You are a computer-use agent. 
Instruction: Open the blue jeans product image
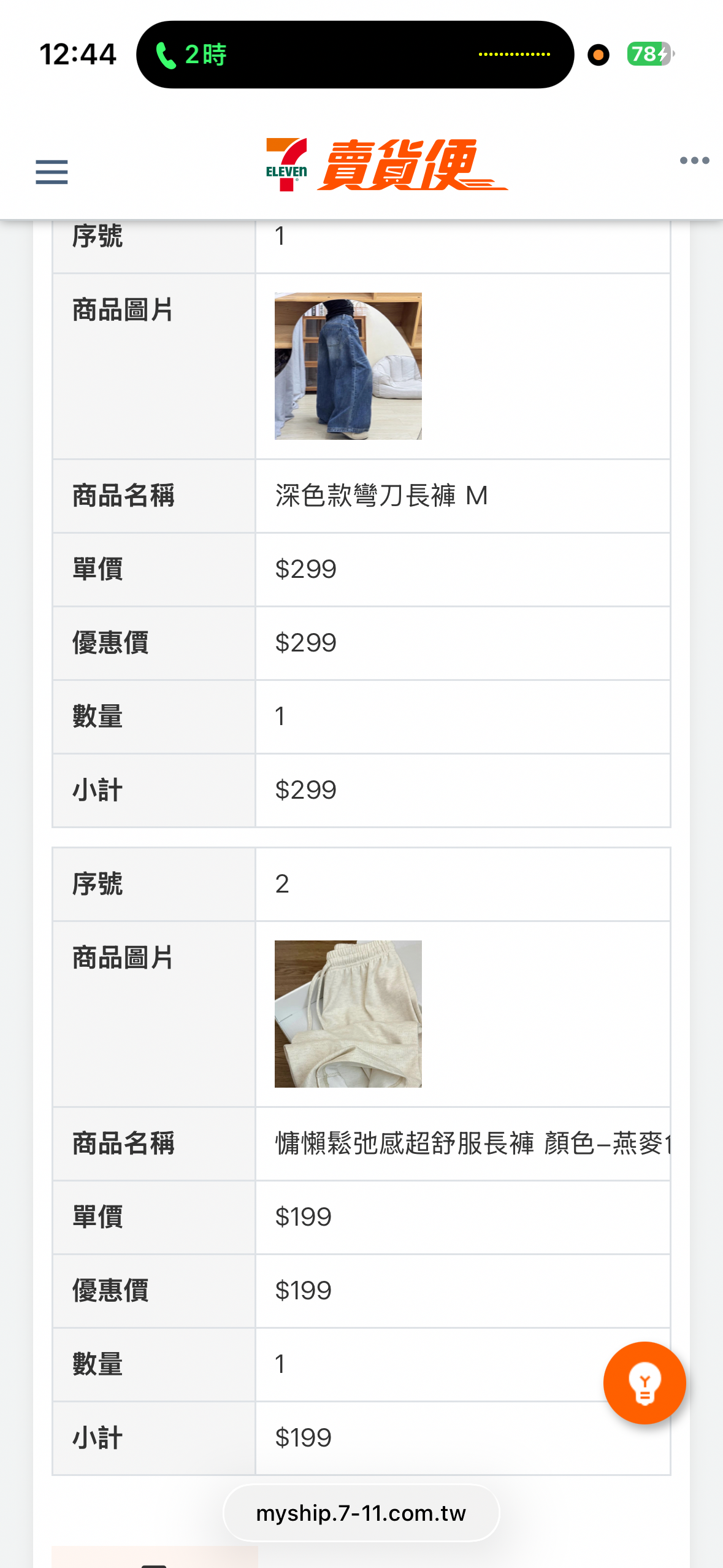tap(348, 366)
